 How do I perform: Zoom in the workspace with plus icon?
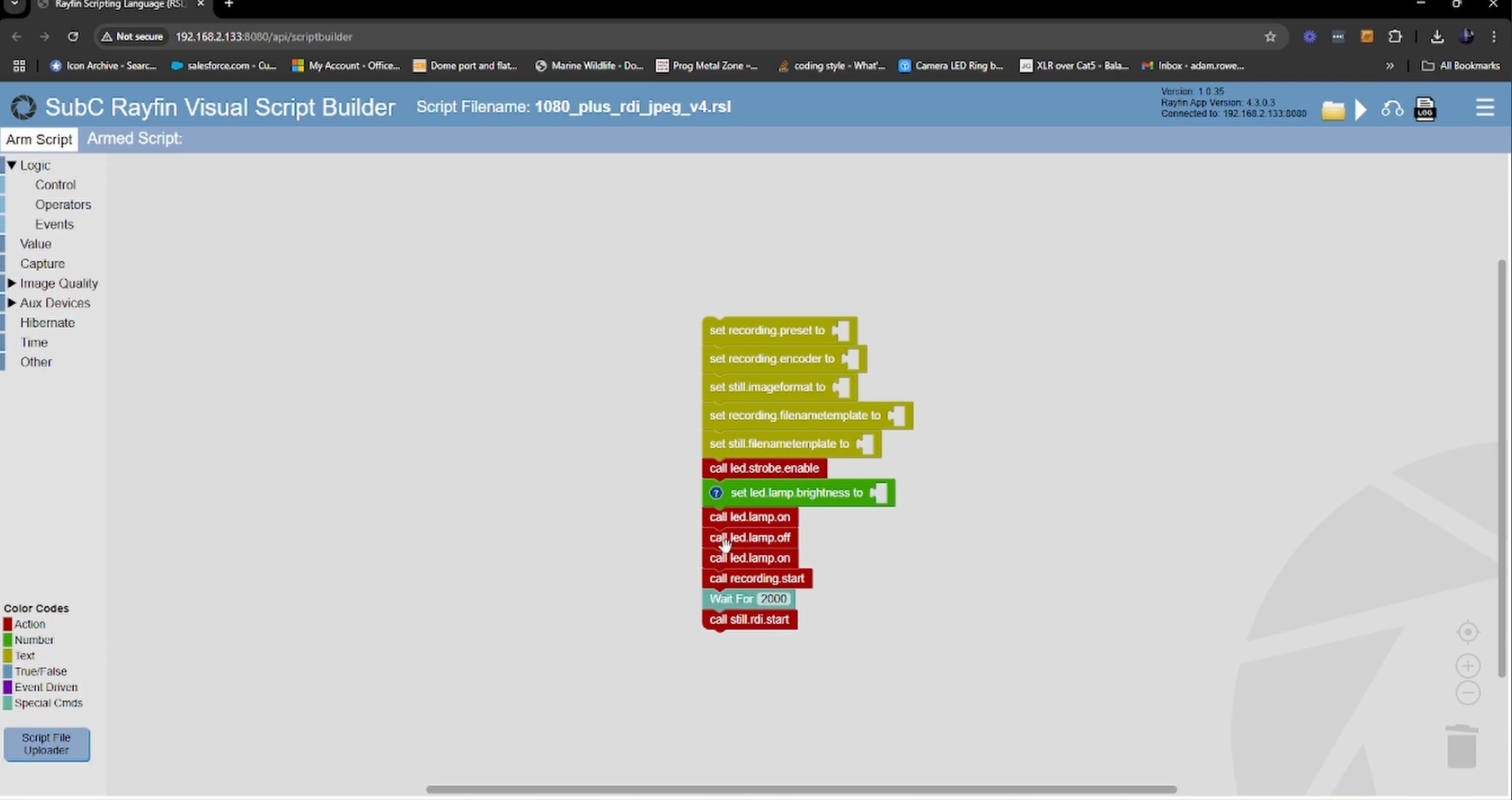pos(1467,665)
